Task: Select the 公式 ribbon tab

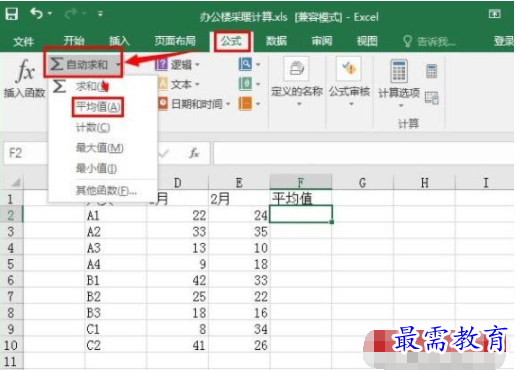Action: (x=232, y=41)
